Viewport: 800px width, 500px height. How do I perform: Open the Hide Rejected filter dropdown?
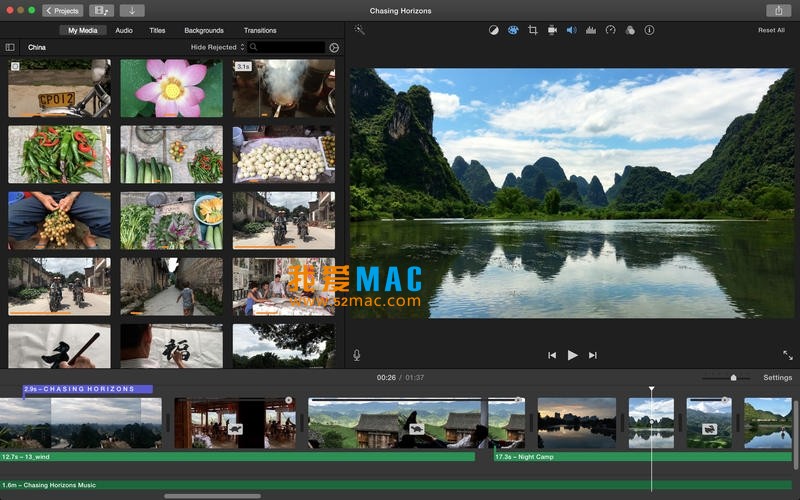(217, 47)
